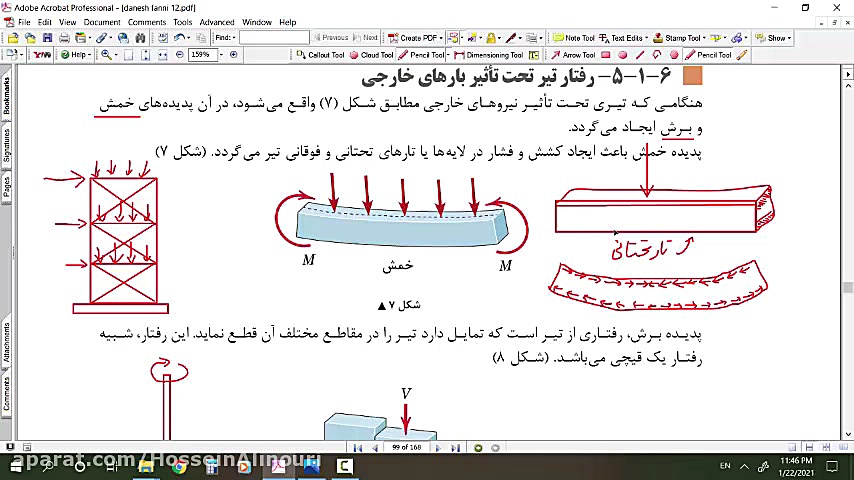
Task: Select the Polygon line tool icon
Action: pos(657,55)
